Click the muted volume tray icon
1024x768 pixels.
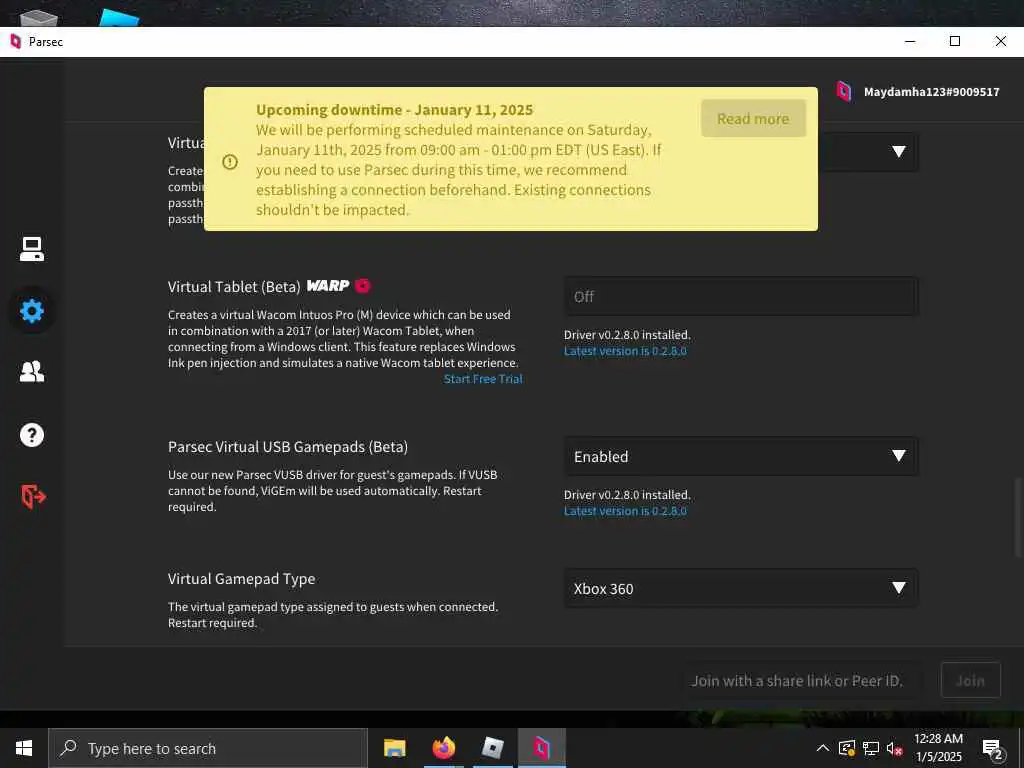[x=894, y=749]
